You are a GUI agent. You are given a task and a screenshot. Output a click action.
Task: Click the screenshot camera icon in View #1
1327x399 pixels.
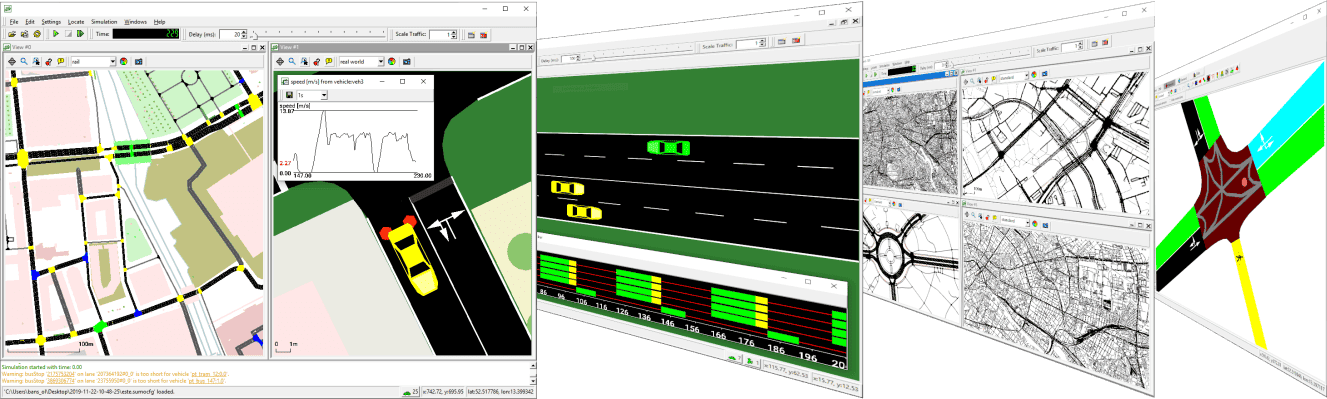coord(406,61)
